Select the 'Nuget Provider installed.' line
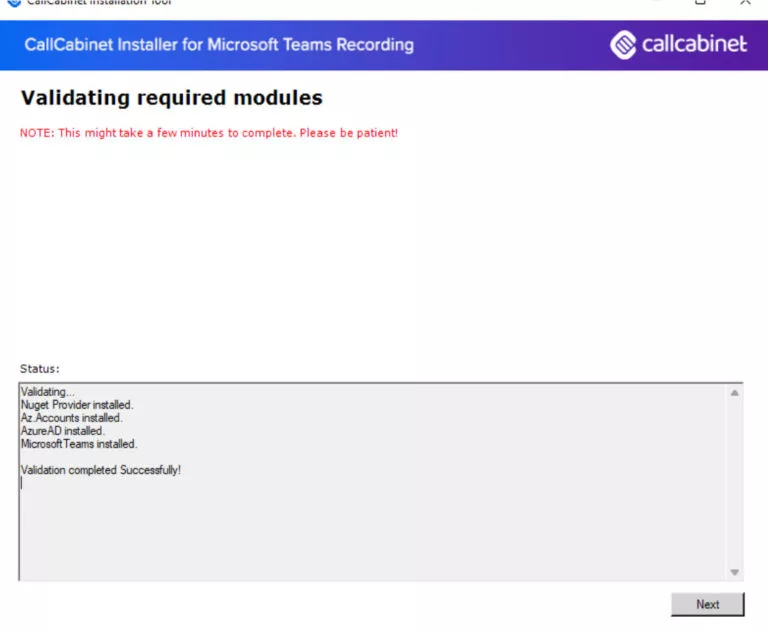Viewport: 768px width, 631px height. [77, 405]
